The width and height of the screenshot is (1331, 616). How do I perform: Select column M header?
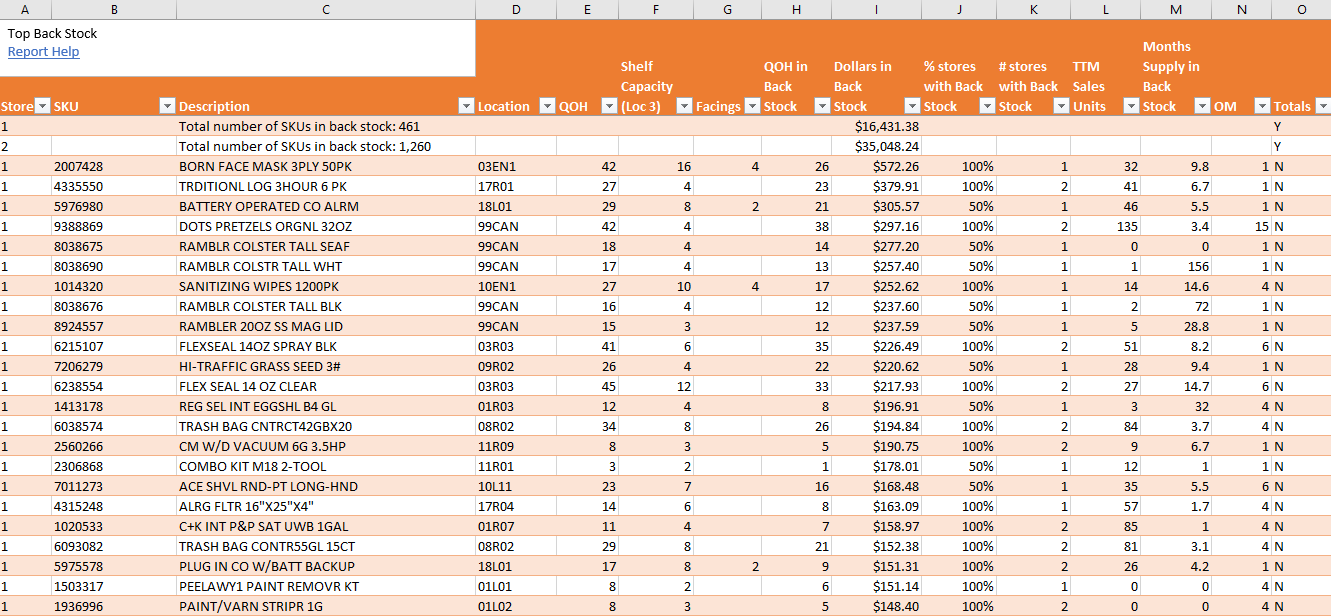[1176, 9]
